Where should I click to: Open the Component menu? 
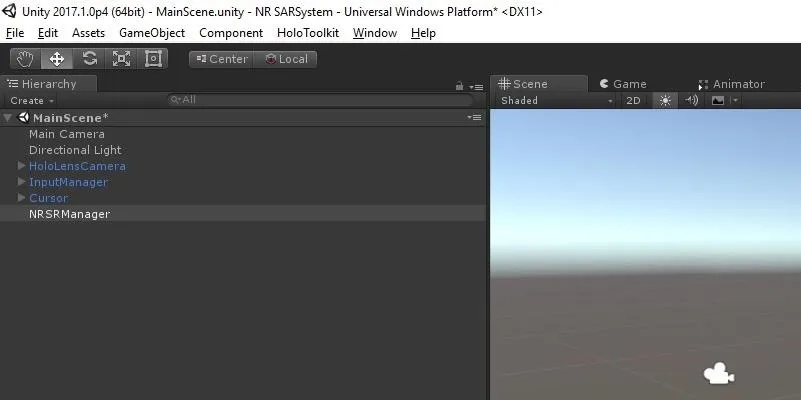coord(231,33)
